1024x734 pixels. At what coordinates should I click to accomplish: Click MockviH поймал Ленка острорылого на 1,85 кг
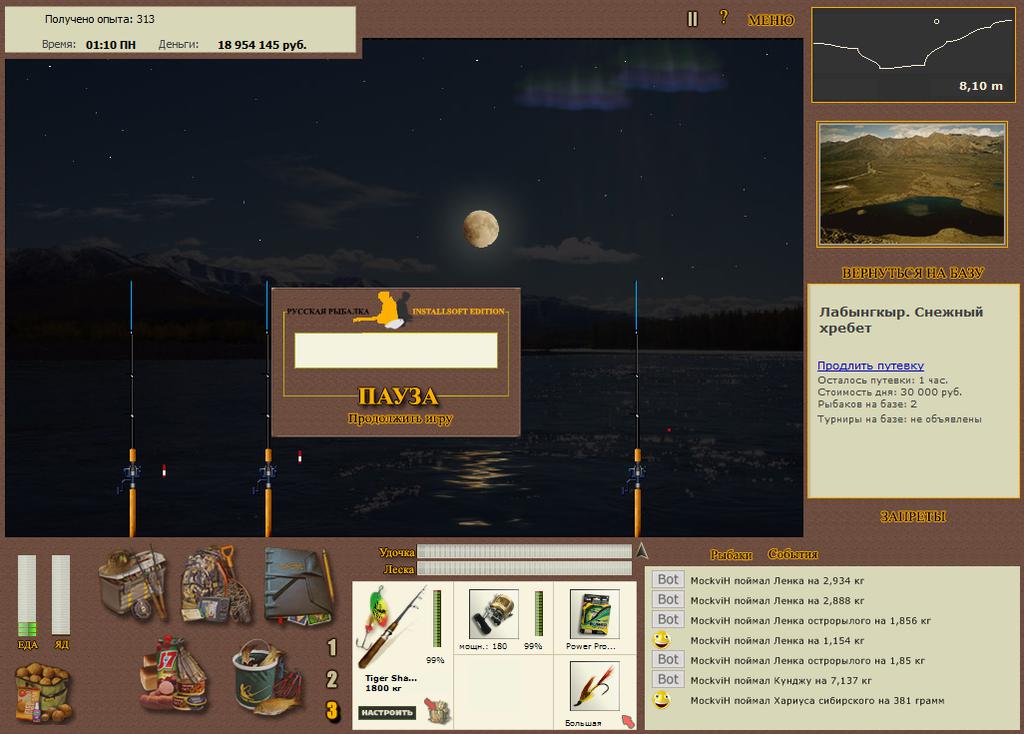click(x=807, y=660)
